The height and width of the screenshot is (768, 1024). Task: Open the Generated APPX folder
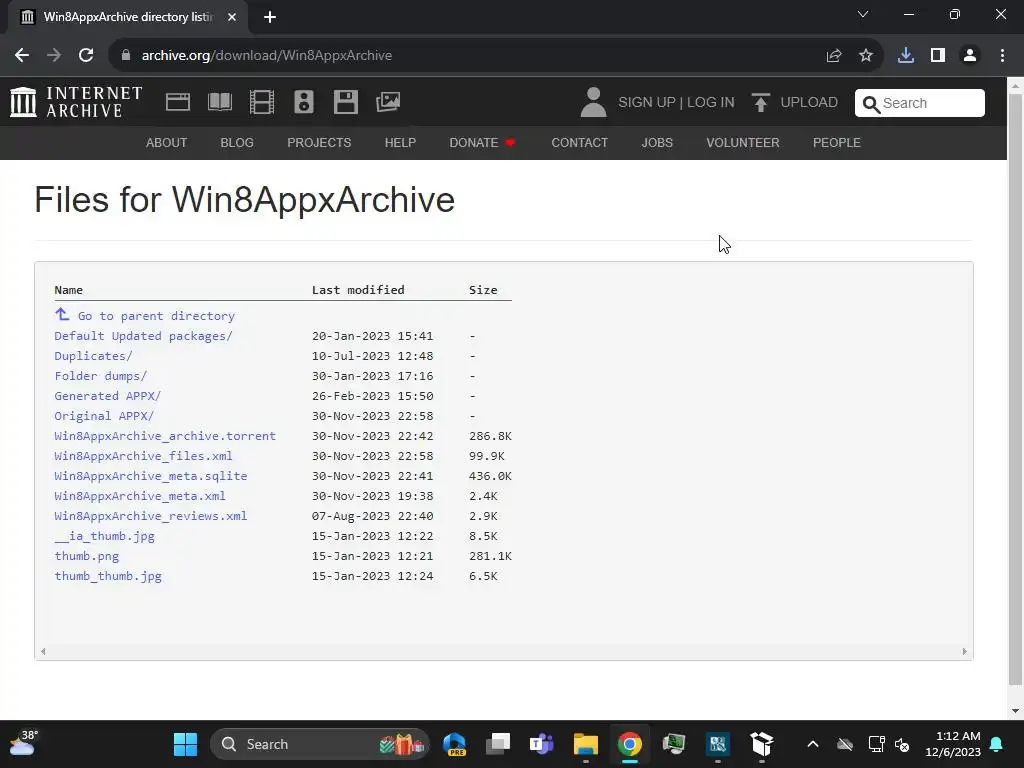108,396
